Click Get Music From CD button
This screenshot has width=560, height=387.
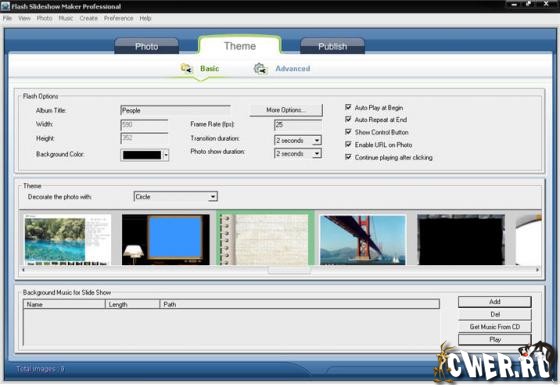point(495,327)
